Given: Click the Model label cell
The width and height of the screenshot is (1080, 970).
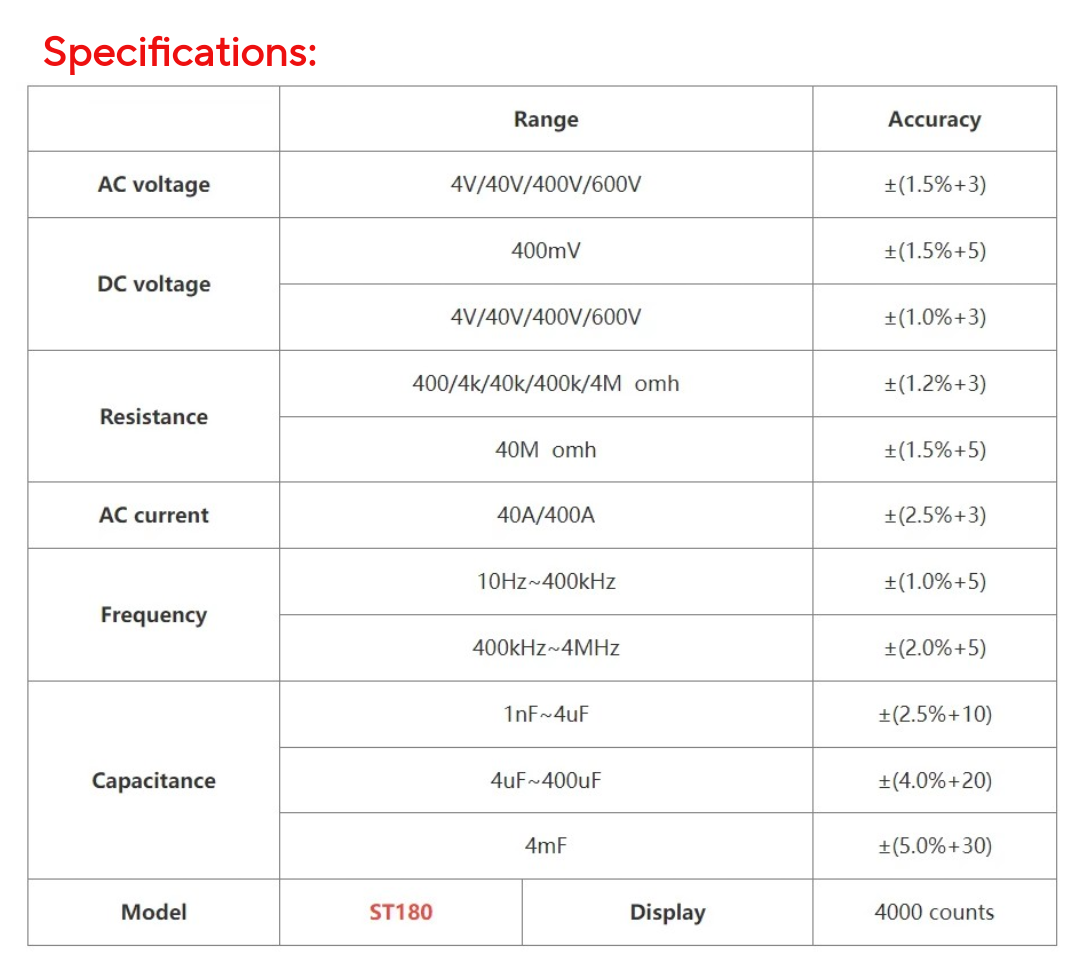Looking at the screenshot, I should pos(154,912).
